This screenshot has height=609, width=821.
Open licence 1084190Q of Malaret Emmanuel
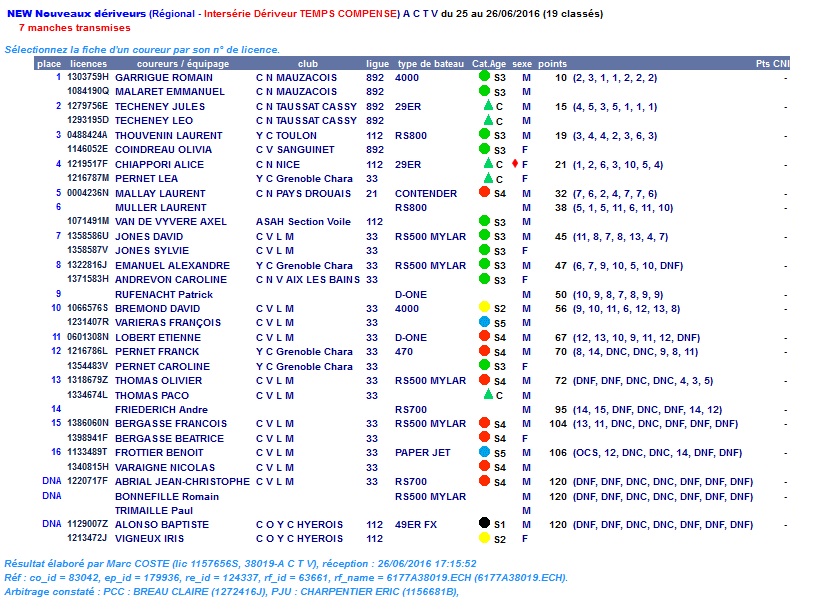tap(87, 91)
